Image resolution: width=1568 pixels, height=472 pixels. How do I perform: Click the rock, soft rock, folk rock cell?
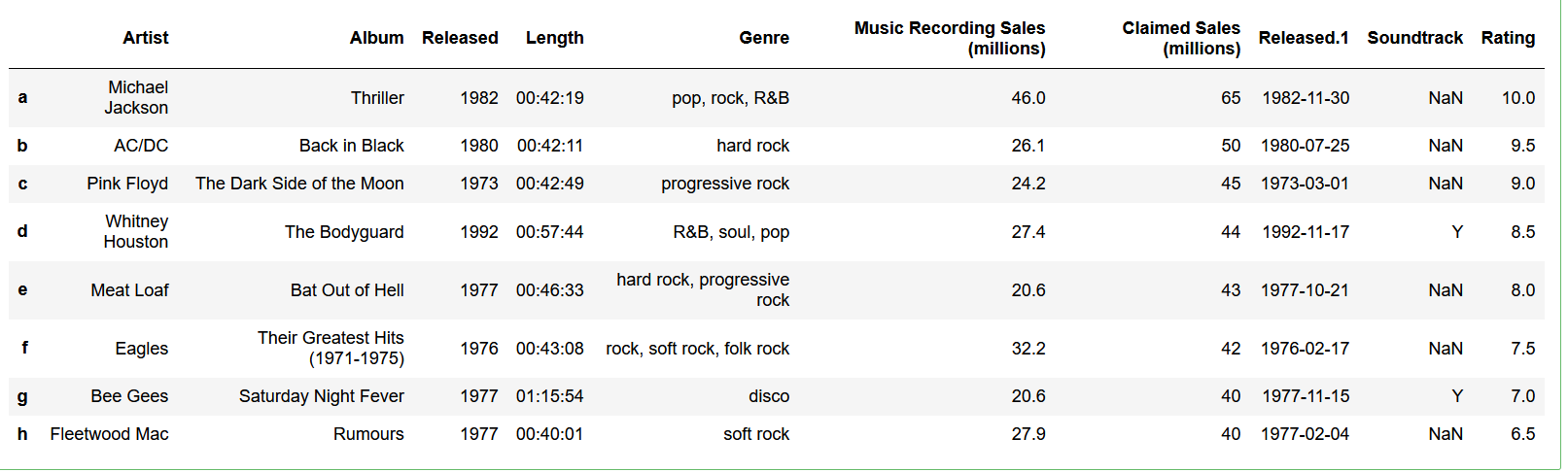pos(697,349)
